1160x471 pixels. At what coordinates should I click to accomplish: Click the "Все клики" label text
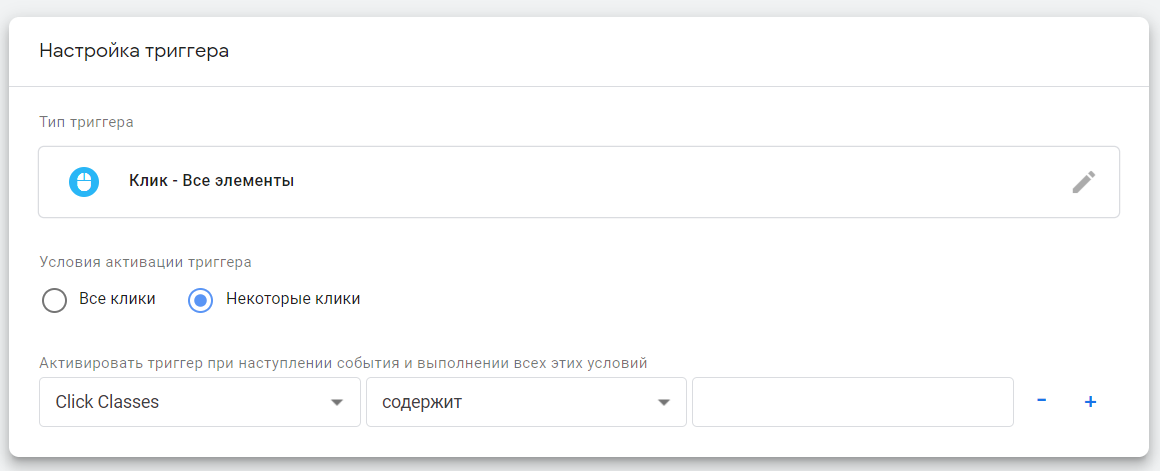[x=117, y=299]
